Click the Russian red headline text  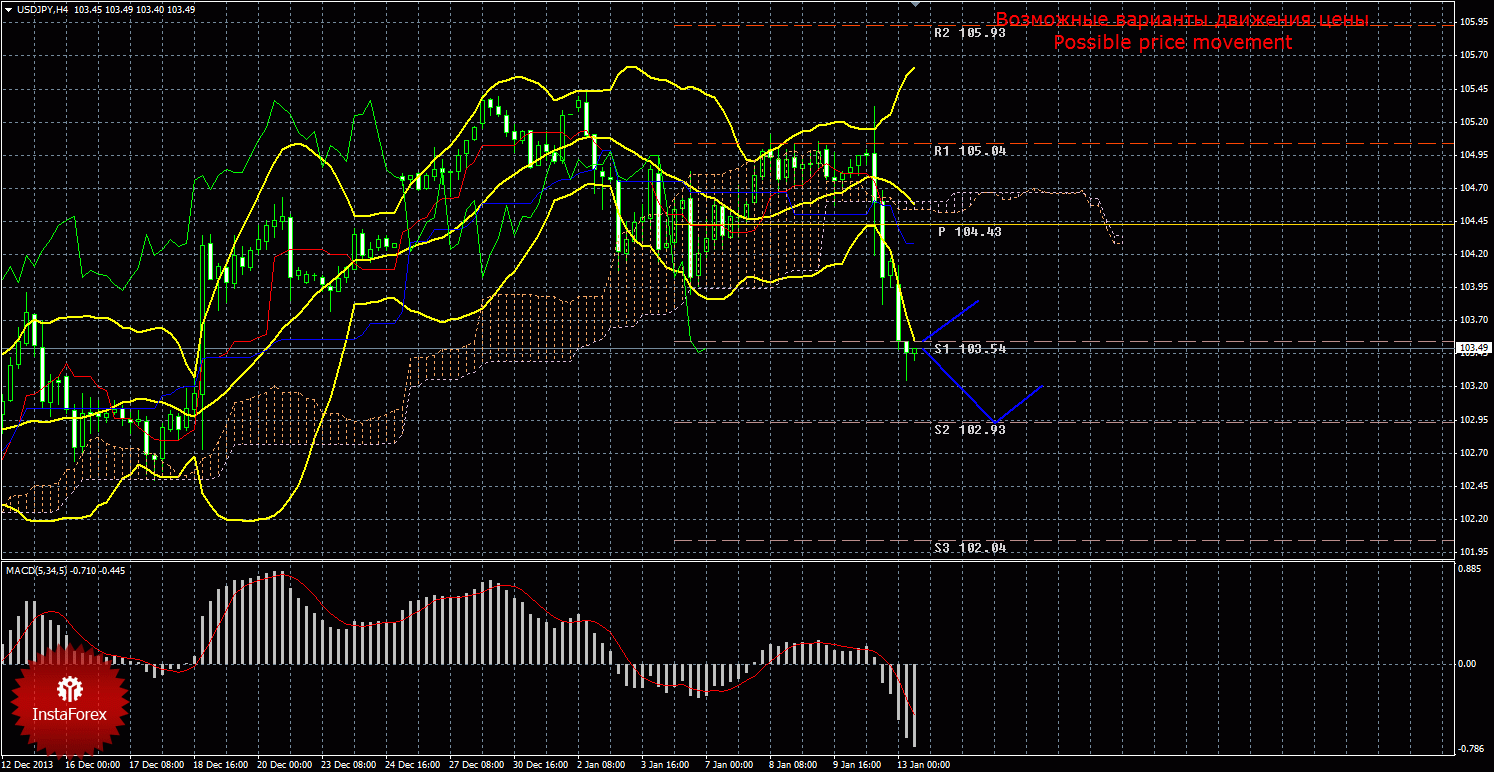[1182, 20]
